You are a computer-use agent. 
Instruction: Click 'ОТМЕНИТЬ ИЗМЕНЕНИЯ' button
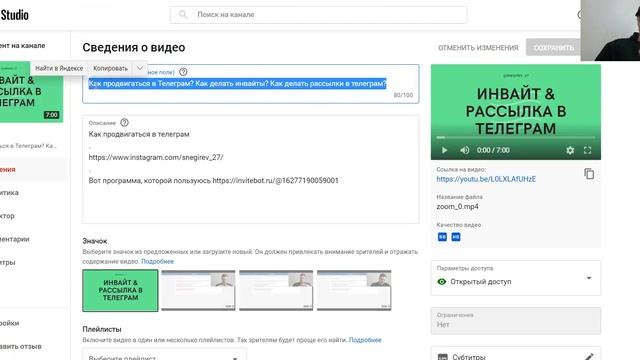[478, 48]
